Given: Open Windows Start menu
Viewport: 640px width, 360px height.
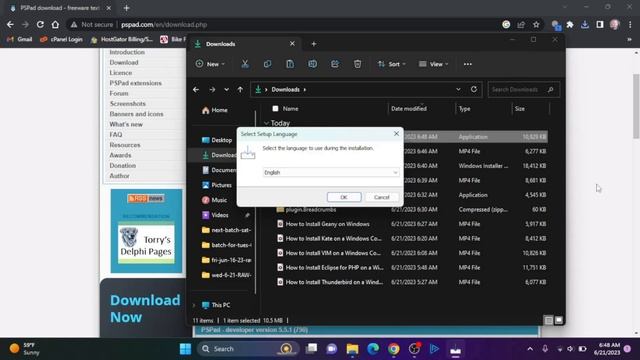Looking at the screenshot, I should [185, 349].
